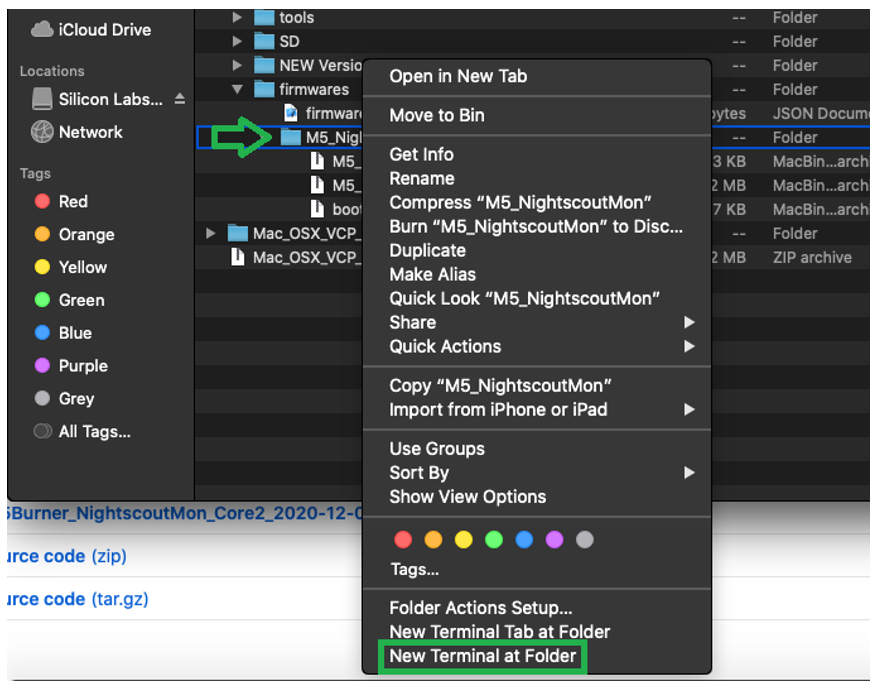This screenshot has height=689, width=878.
Task: Filter by the Grey sidebar tag
Action: tap(64, 399)
